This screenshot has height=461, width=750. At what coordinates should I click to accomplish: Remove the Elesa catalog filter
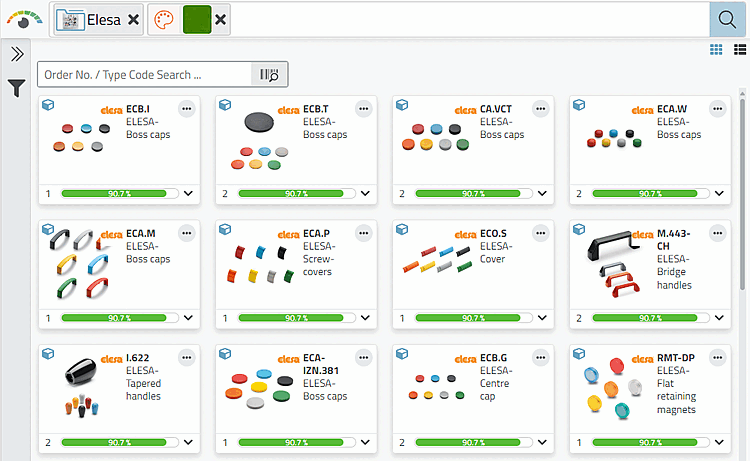(x=133, y=20)
